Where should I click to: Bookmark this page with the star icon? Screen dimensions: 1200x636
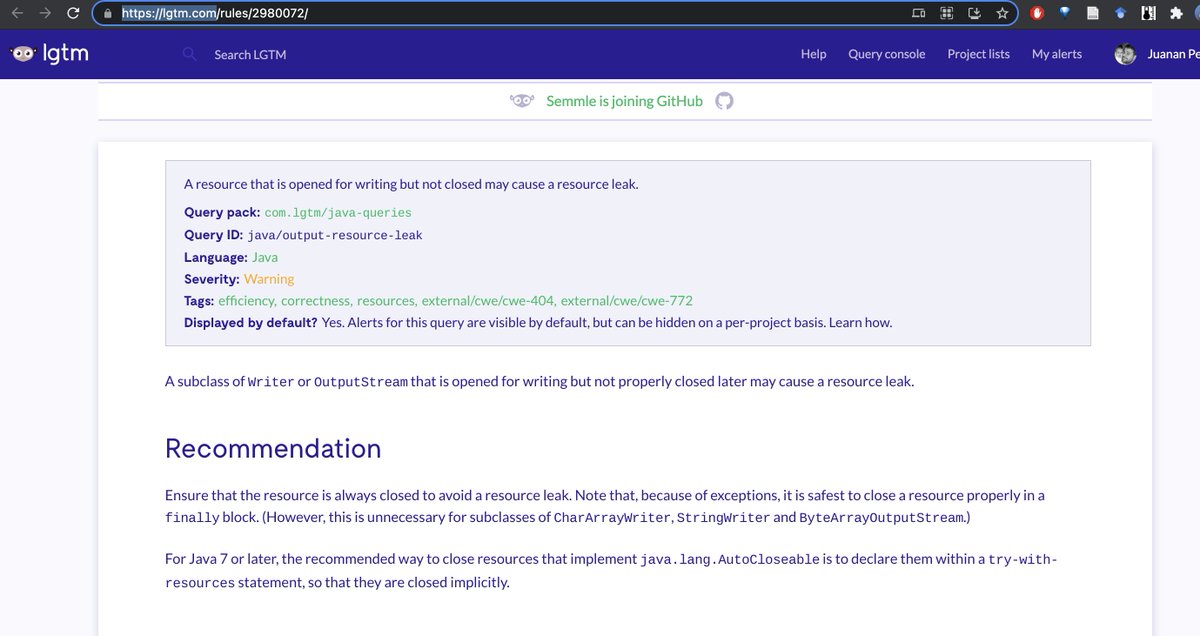[x=1001, y=14]
